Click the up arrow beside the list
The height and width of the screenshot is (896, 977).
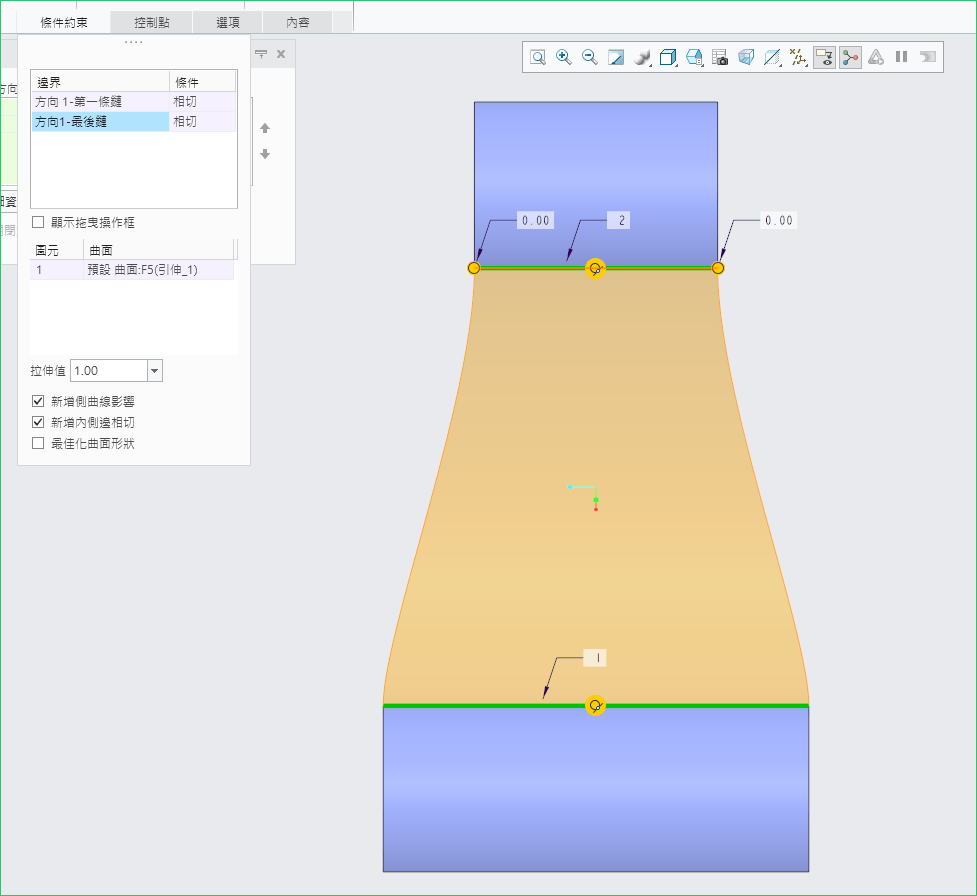[x=265, y=128]
